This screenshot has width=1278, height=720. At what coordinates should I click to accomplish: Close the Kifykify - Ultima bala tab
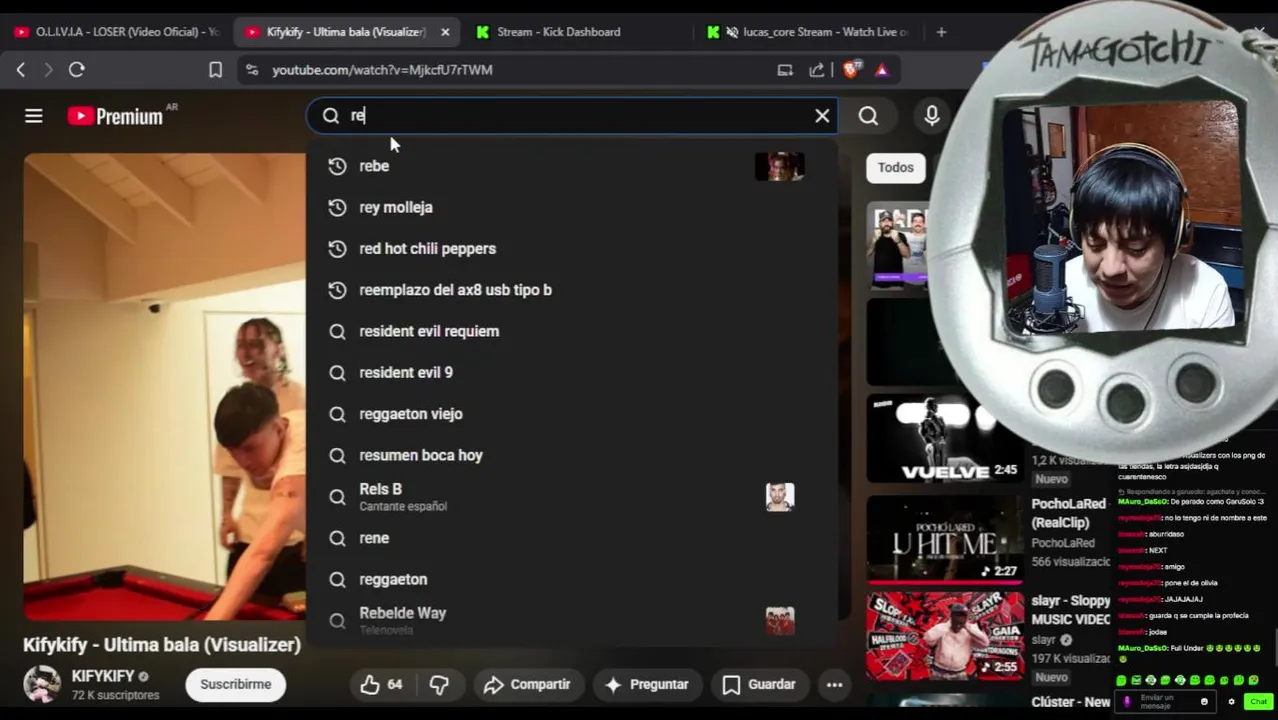point(445,32)
